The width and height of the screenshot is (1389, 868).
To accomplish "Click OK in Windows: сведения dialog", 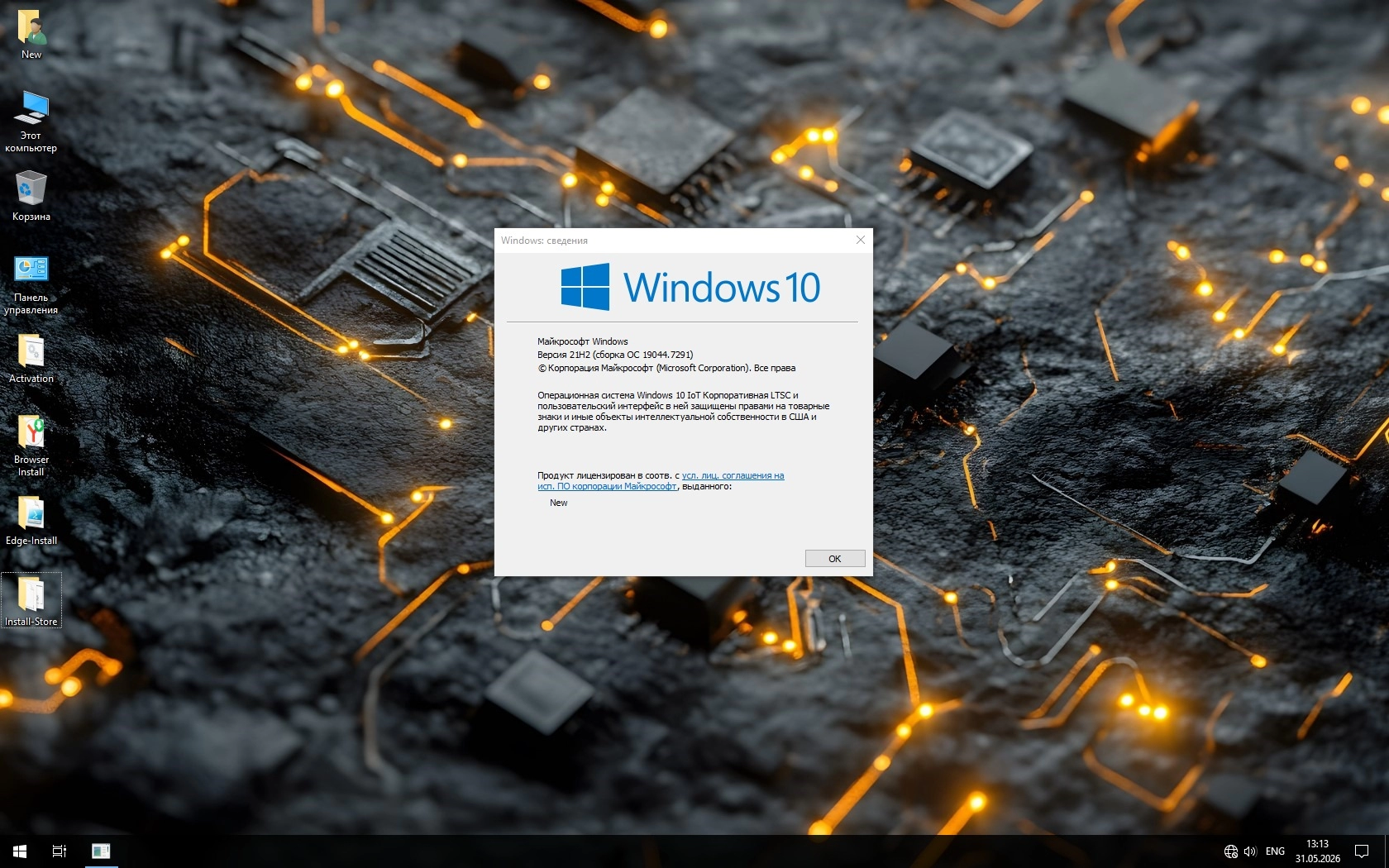I will pyautogui.click(x=835, y=559).
